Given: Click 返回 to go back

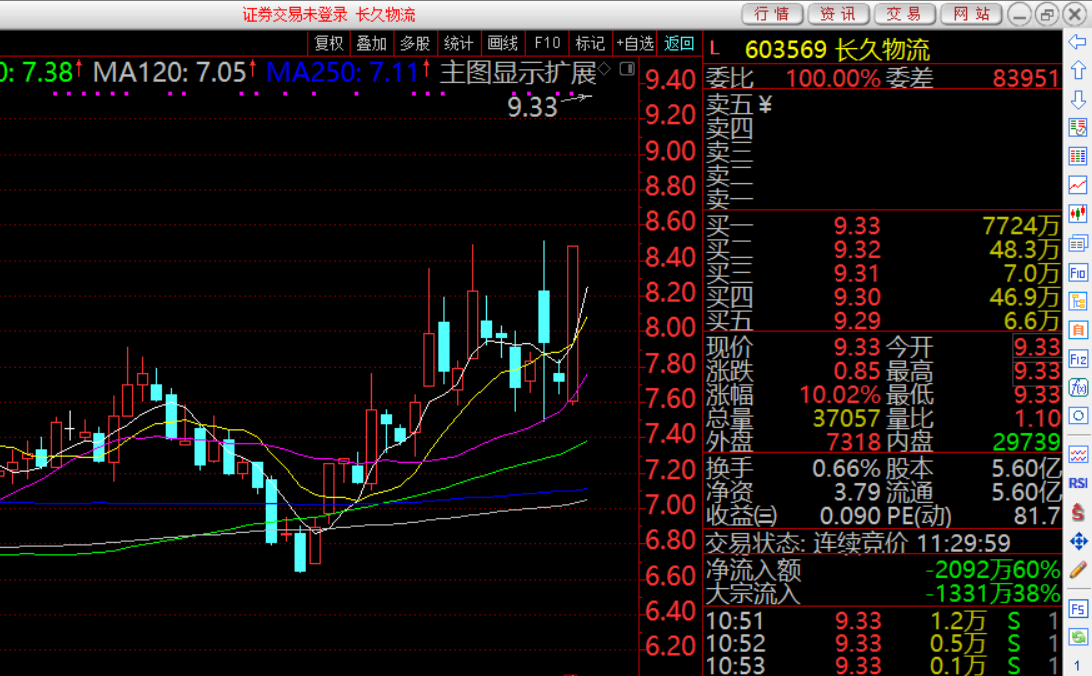Looking at the screenshot, I should coord(679,43).
